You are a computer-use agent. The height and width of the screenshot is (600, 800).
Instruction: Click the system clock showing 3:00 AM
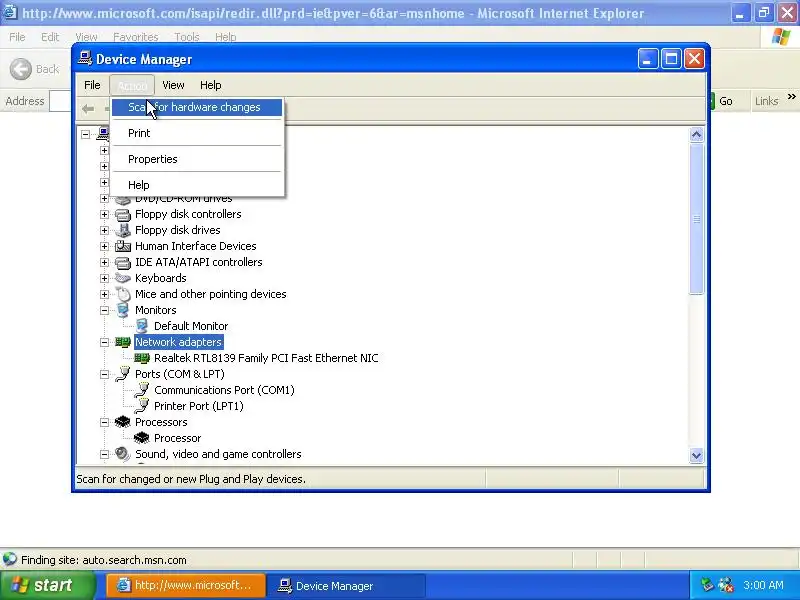point(763,585)
